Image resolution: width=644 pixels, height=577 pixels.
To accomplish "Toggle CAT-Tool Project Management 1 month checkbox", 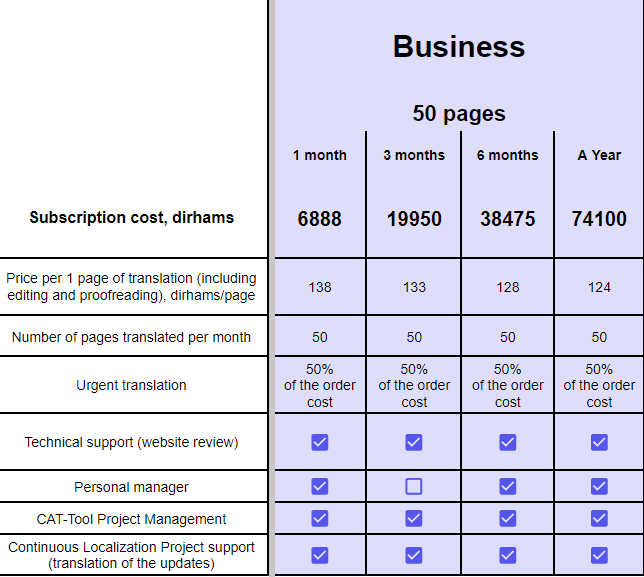I will click(x=320, y=518).
